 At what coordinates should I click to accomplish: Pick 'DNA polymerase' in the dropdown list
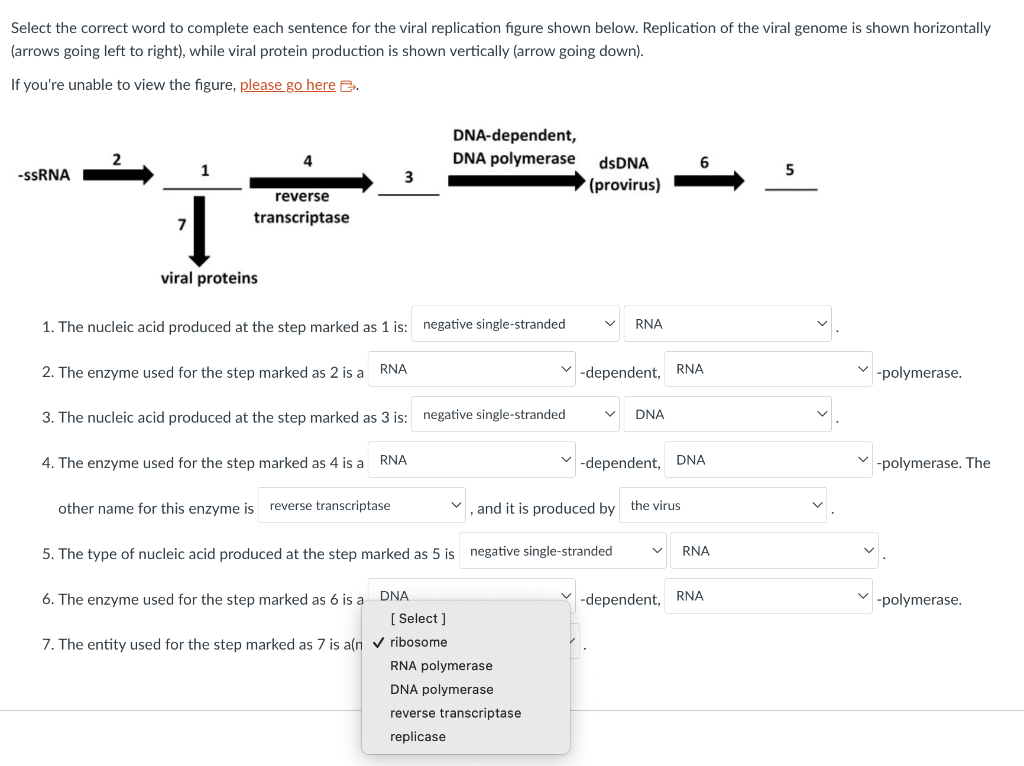(x=442, y=689)
